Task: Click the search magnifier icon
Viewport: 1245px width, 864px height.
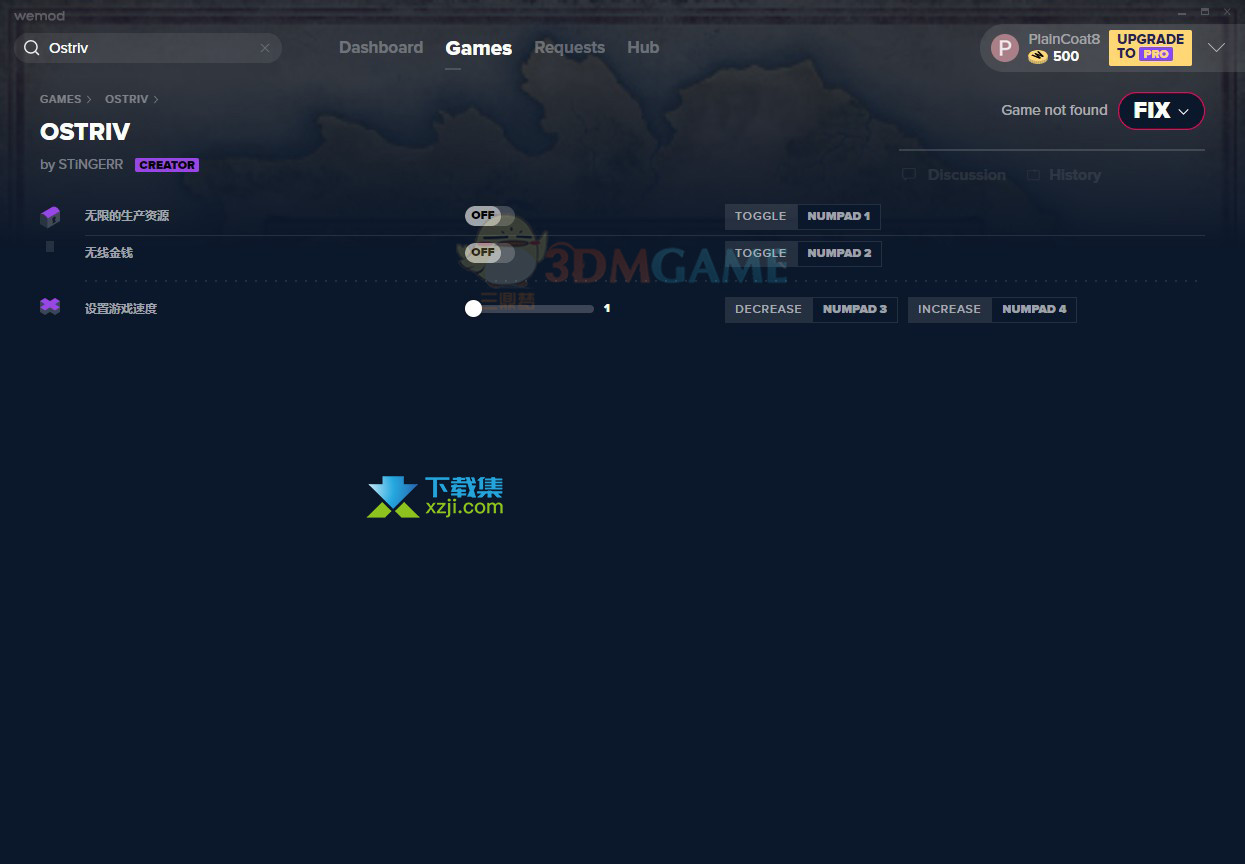Action: [31, 48]
